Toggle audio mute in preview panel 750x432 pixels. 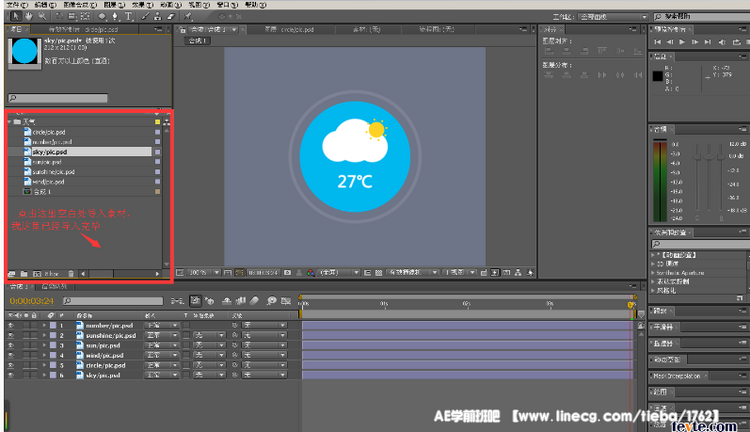[722, 42]
